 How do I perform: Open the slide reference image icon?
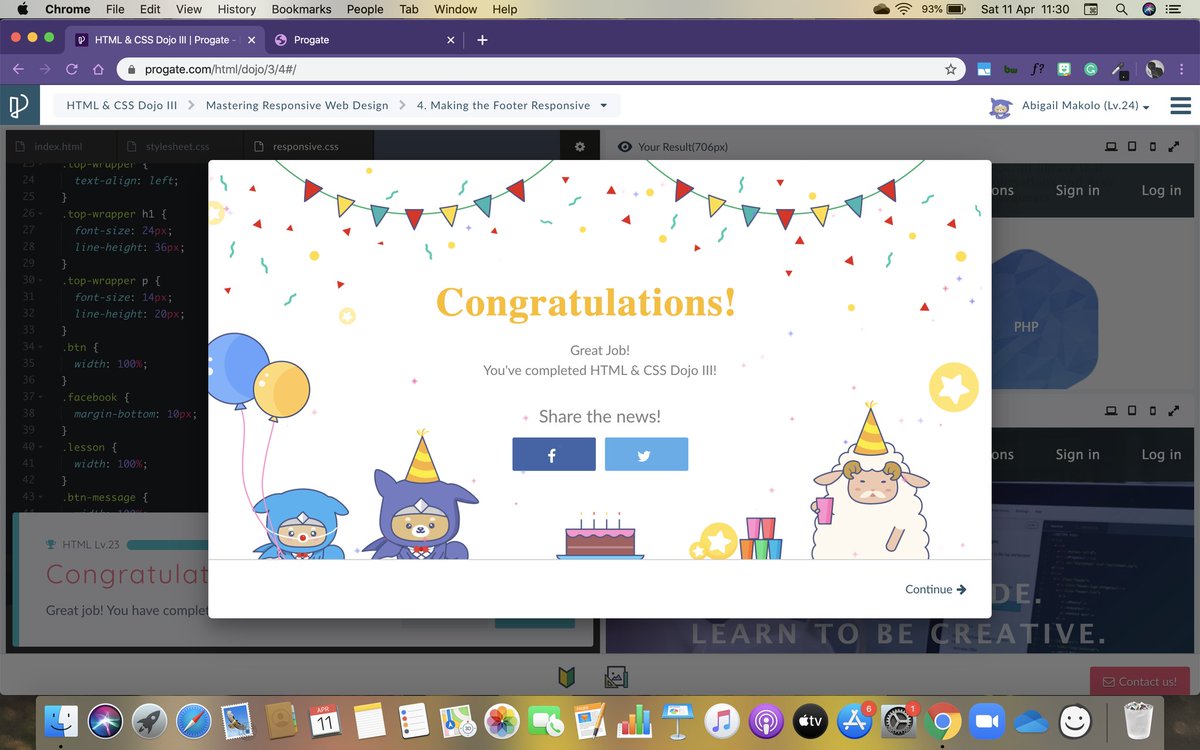[616, 677]
